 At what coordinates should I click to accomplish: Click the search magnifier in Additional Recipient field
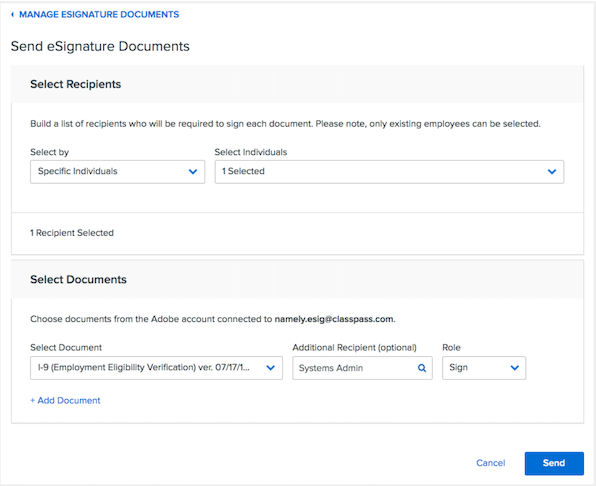422,368
